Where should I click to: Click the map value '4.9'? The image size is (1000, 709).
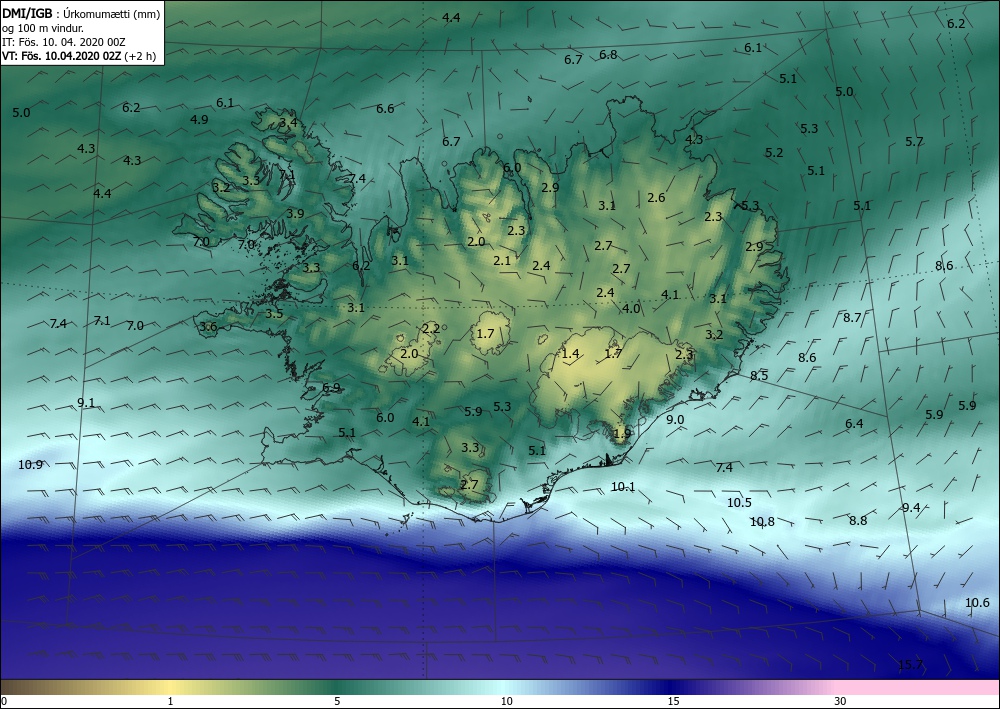pos(199,119)
